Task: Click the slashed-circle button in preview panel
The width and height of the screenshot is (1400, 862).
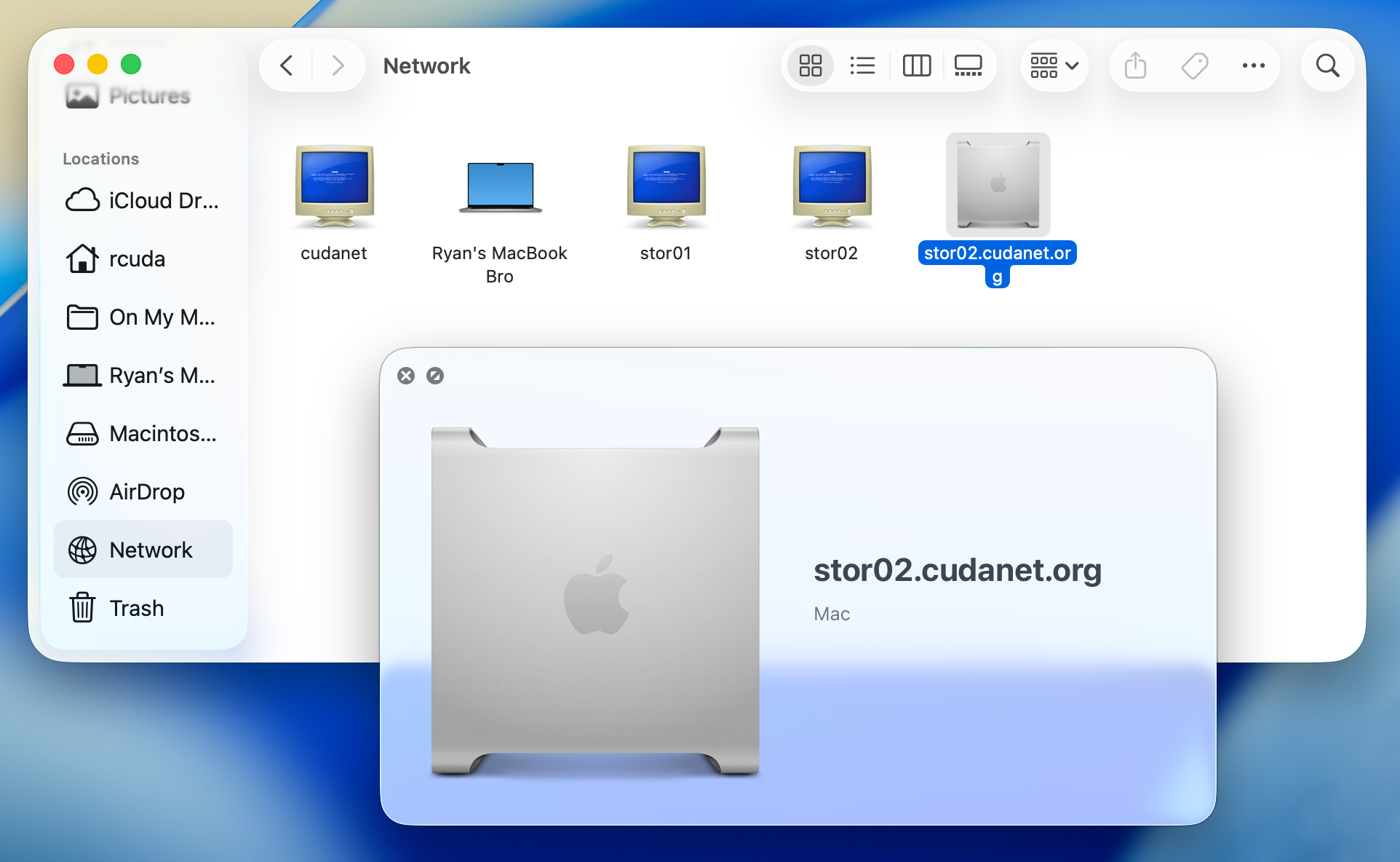Action: pos(435,376)
